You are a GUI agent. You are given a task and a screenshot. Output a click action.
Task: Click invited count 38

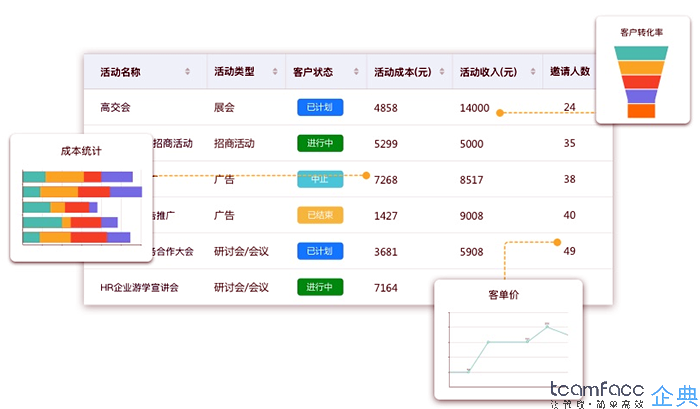[570, 179]
